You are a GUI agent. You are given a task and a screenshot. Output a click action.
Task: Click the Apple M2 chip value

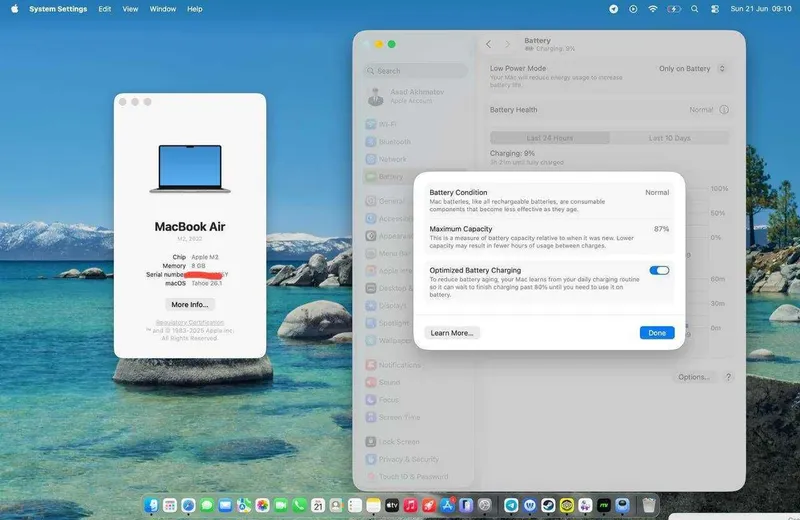tap(205, 257)
